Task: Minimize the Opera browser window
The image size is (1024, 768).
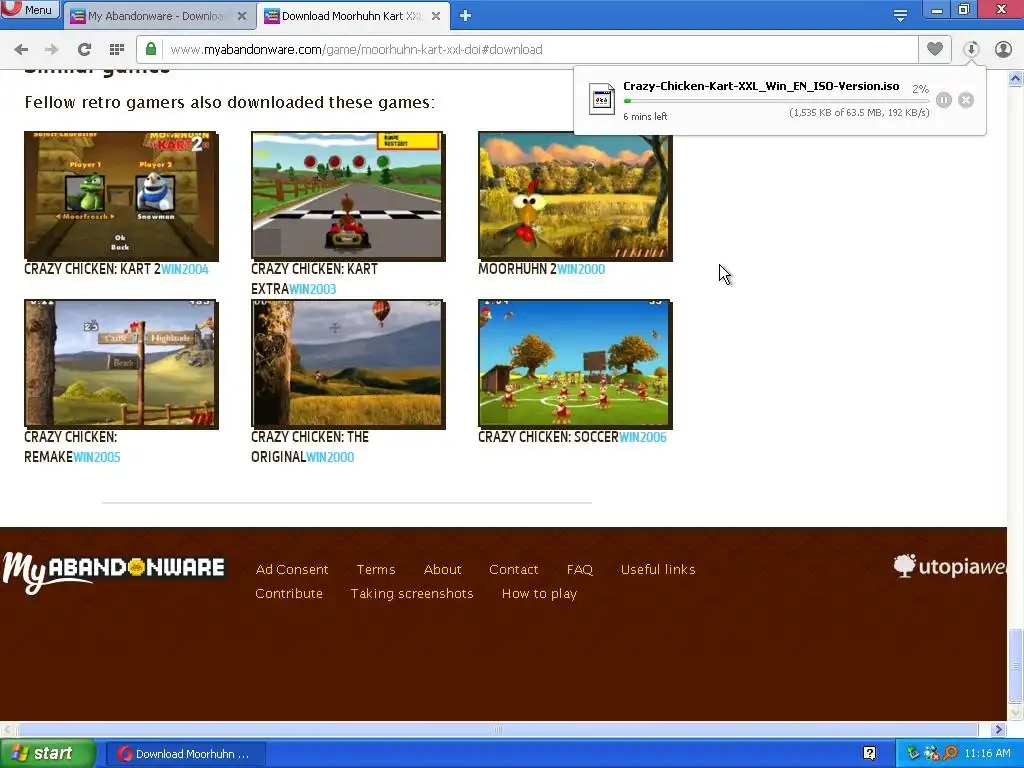Action: 936,10
